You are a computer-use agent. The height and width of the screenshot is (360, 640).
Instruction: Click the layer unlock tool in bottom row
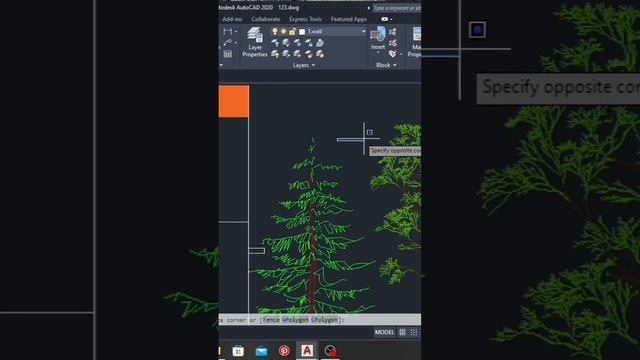[309, 54]
